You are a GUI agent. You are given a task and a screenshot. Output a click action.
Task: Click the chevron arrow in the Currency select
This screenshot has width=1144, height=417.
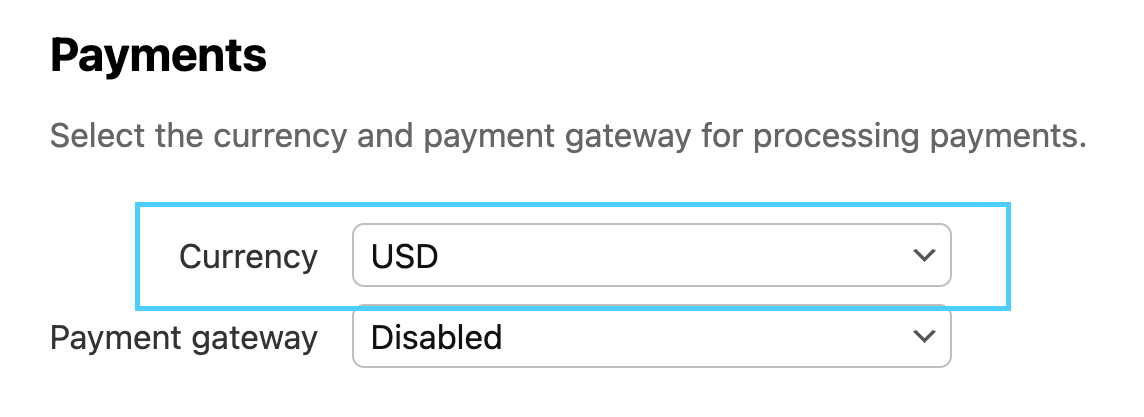point(922,256)
